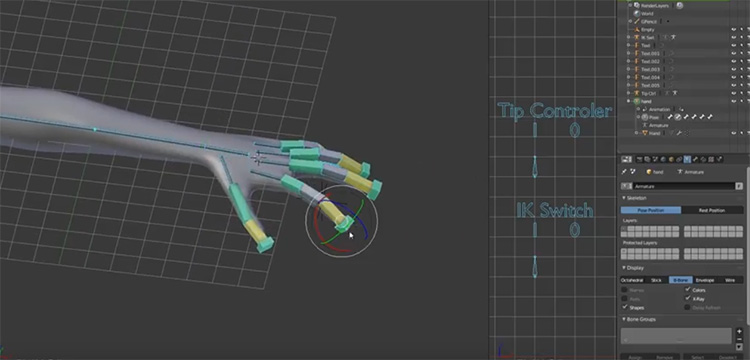Select the World item in the outliner
This screenshot has height=360, width=750.
point(647,13)
